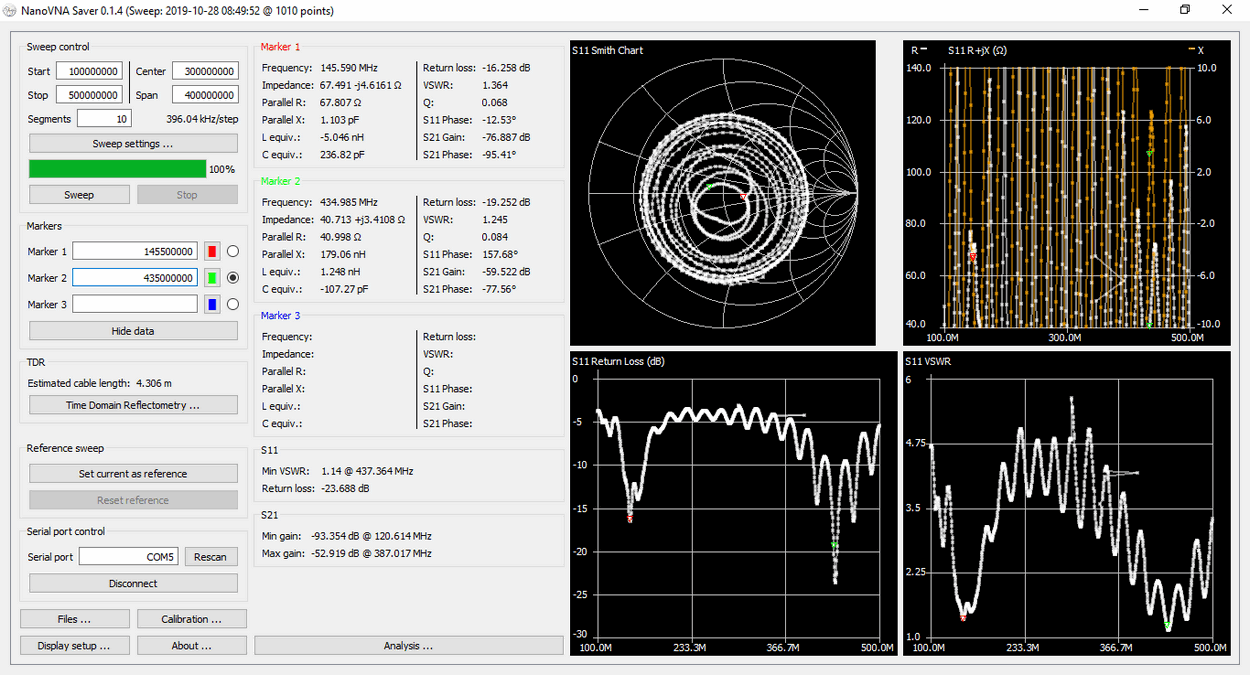The height and width of the screenshot is (675, 1250).
Task: Open Time Domain Reflectometry window
Action: point(133,405)
